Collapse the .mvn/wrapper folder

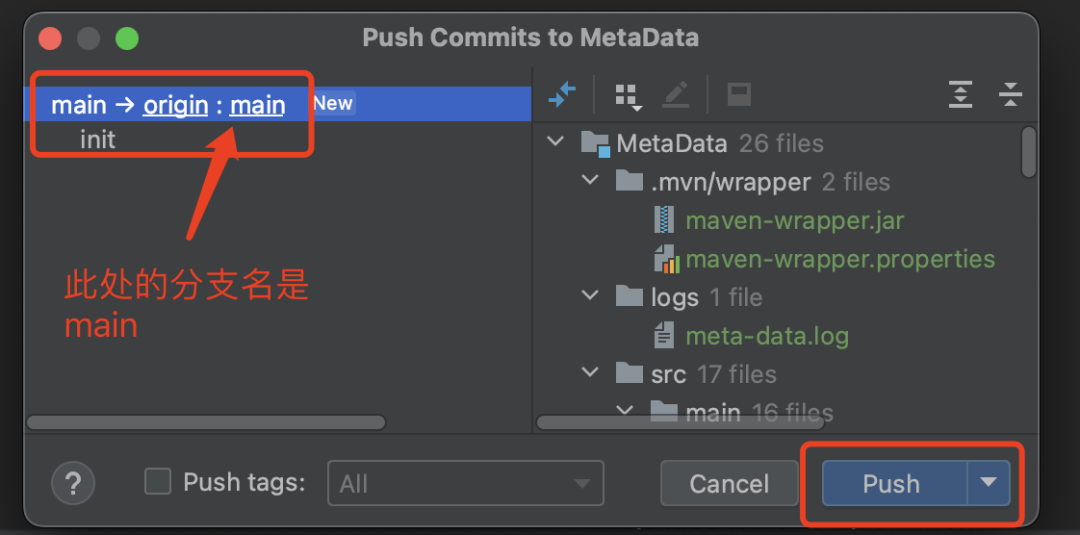point(590,181)
